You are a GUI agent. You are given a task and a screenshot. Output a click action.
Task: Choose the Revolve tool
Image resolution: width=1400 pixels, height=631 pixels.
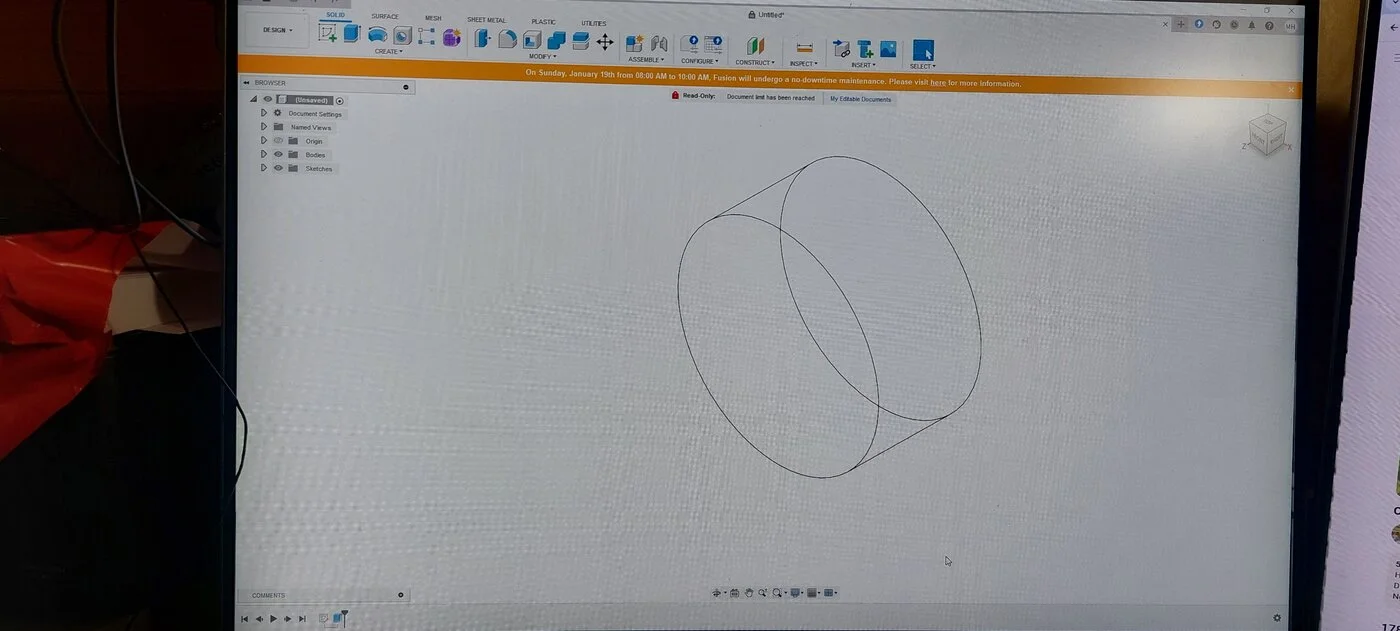(x=377, y=35)
